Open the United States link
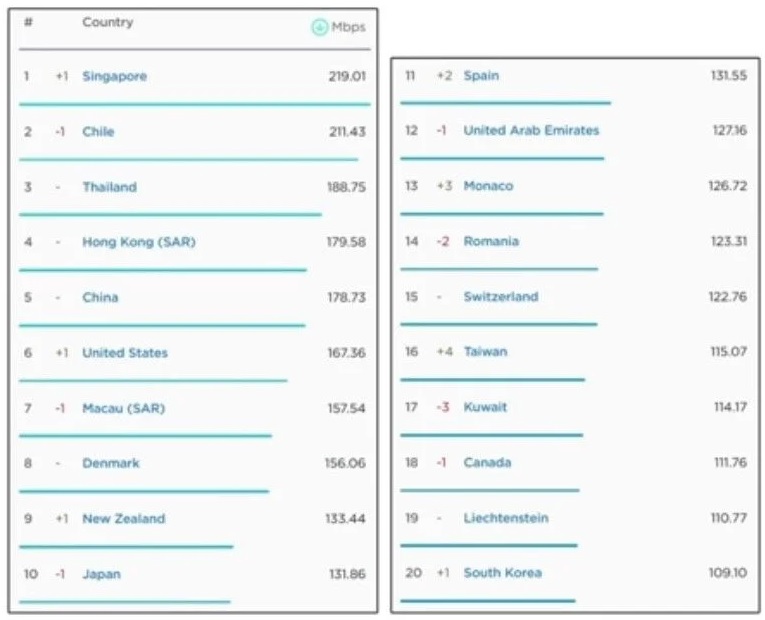765x620 pixels. 125,353
